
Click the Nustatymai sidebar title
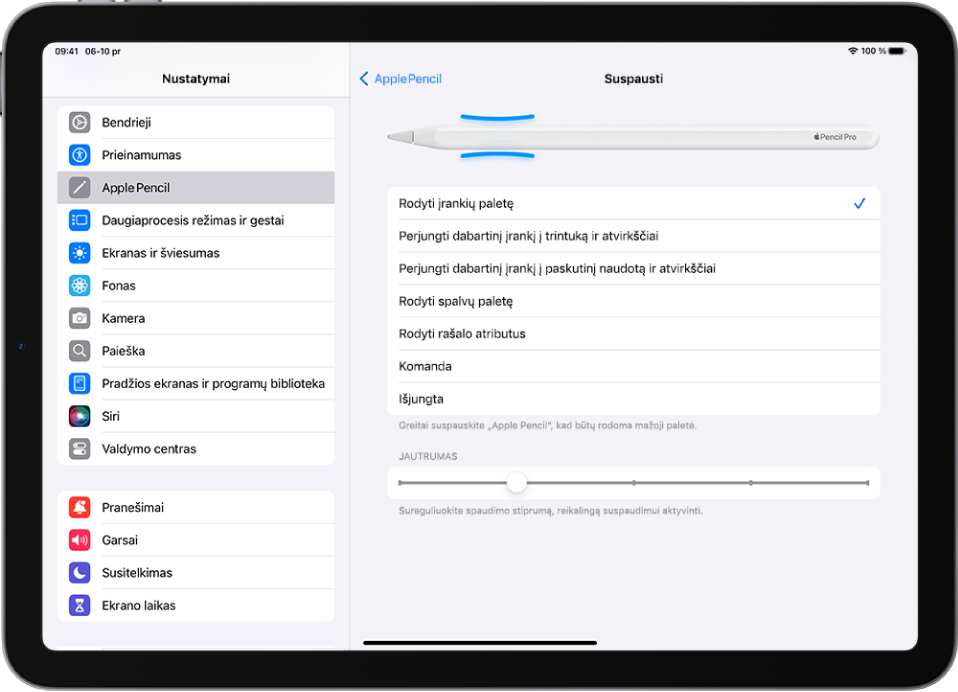(196, 79)
